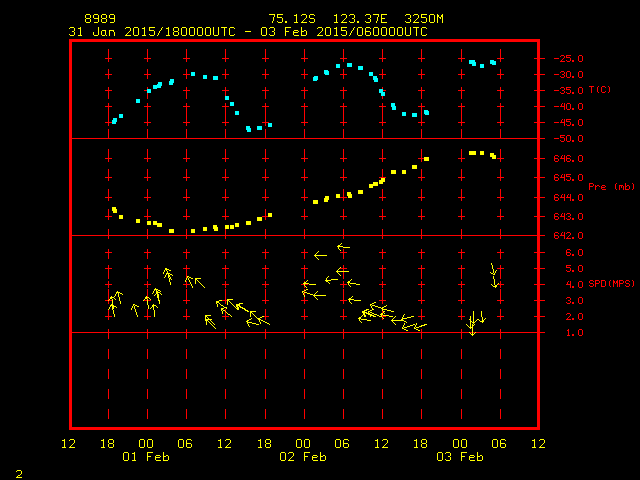Click the 646.0 pressure tick label

click(x=569, y=158)
